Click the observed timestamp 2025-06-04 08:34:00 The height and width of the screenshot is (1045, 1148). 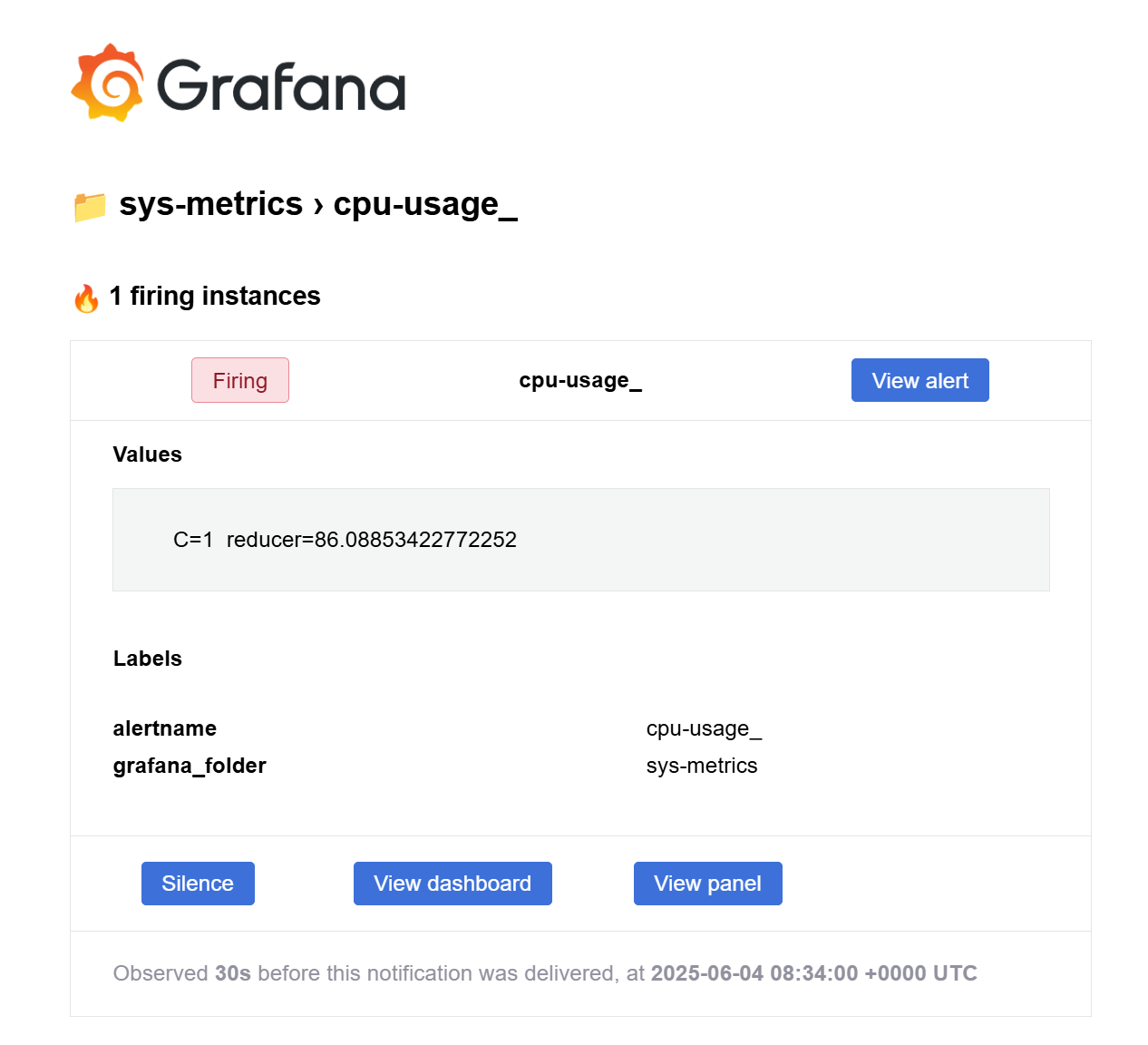[754, 973]
